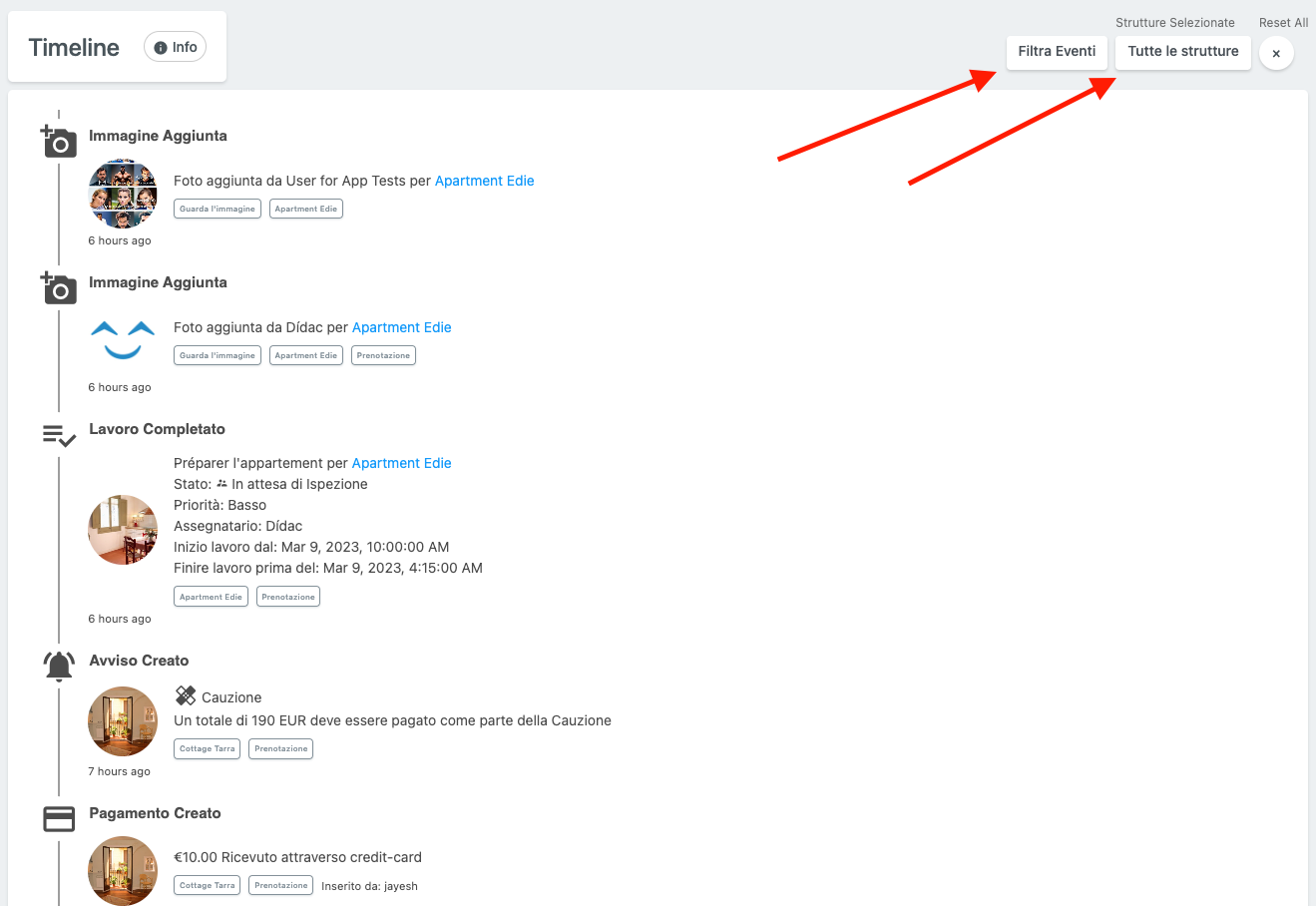Click the collage photo thumbnail of the first event
The width and height of the screenshot is (1316, 906).
(x=122, y=194)
